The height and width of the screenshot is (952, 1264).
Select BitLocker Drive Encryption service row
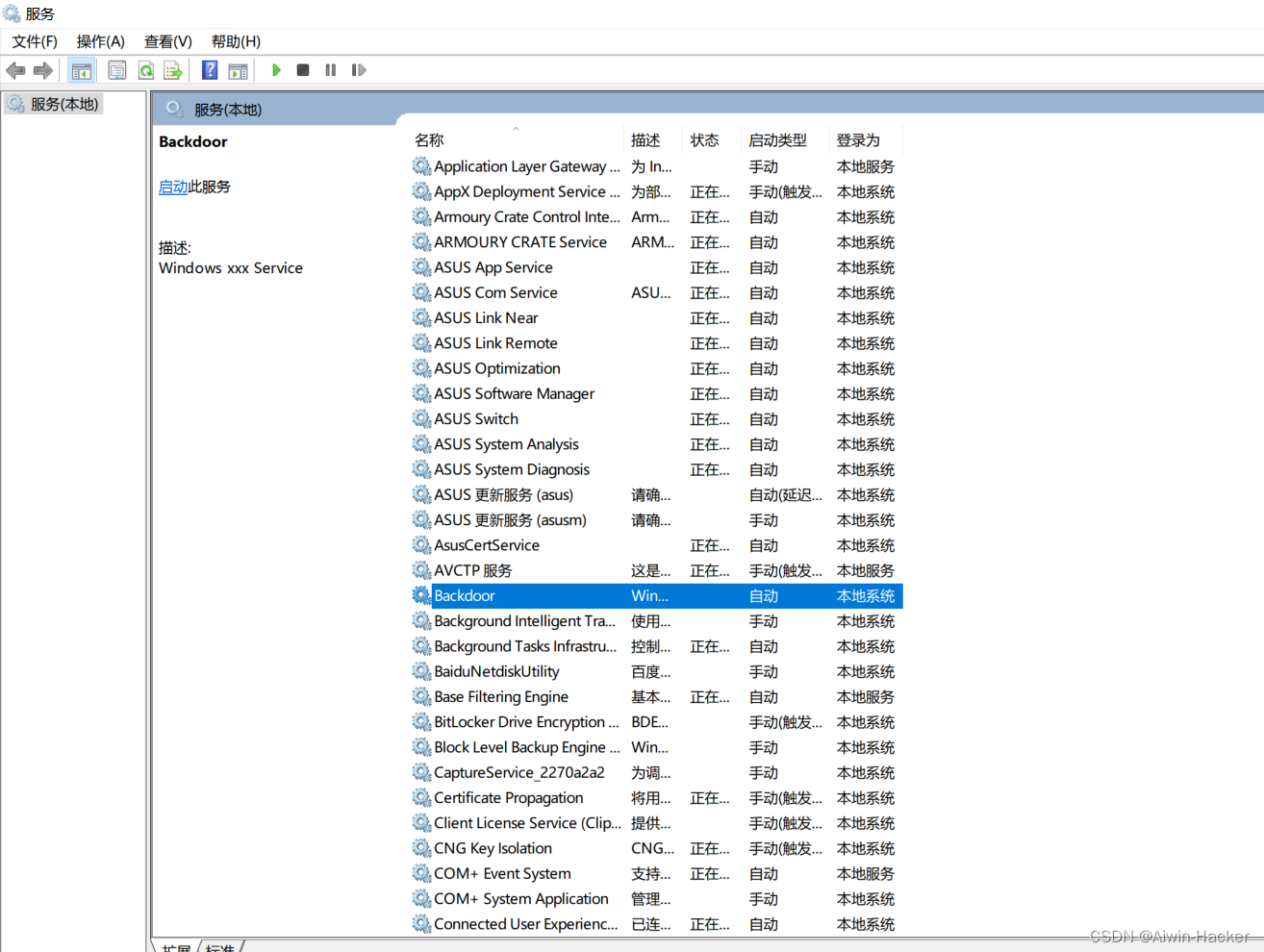coord(657,722)
